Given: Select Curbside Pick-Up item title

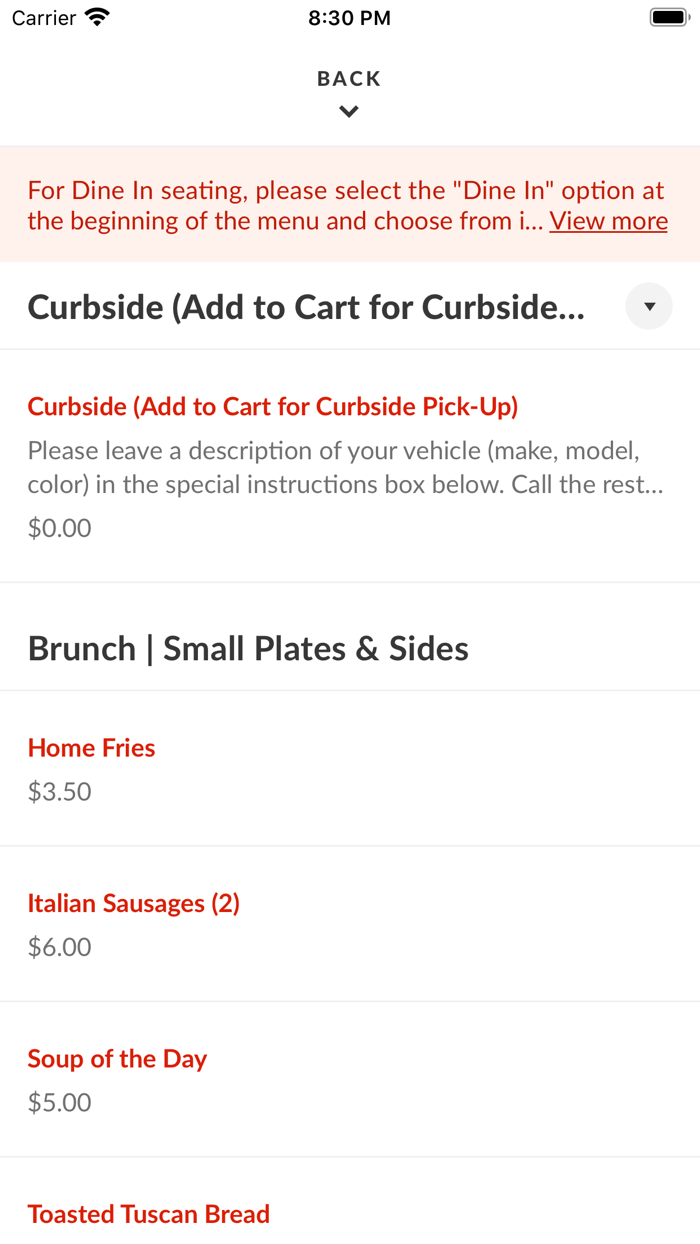Looking at the screenshot, I should point(273,407).
